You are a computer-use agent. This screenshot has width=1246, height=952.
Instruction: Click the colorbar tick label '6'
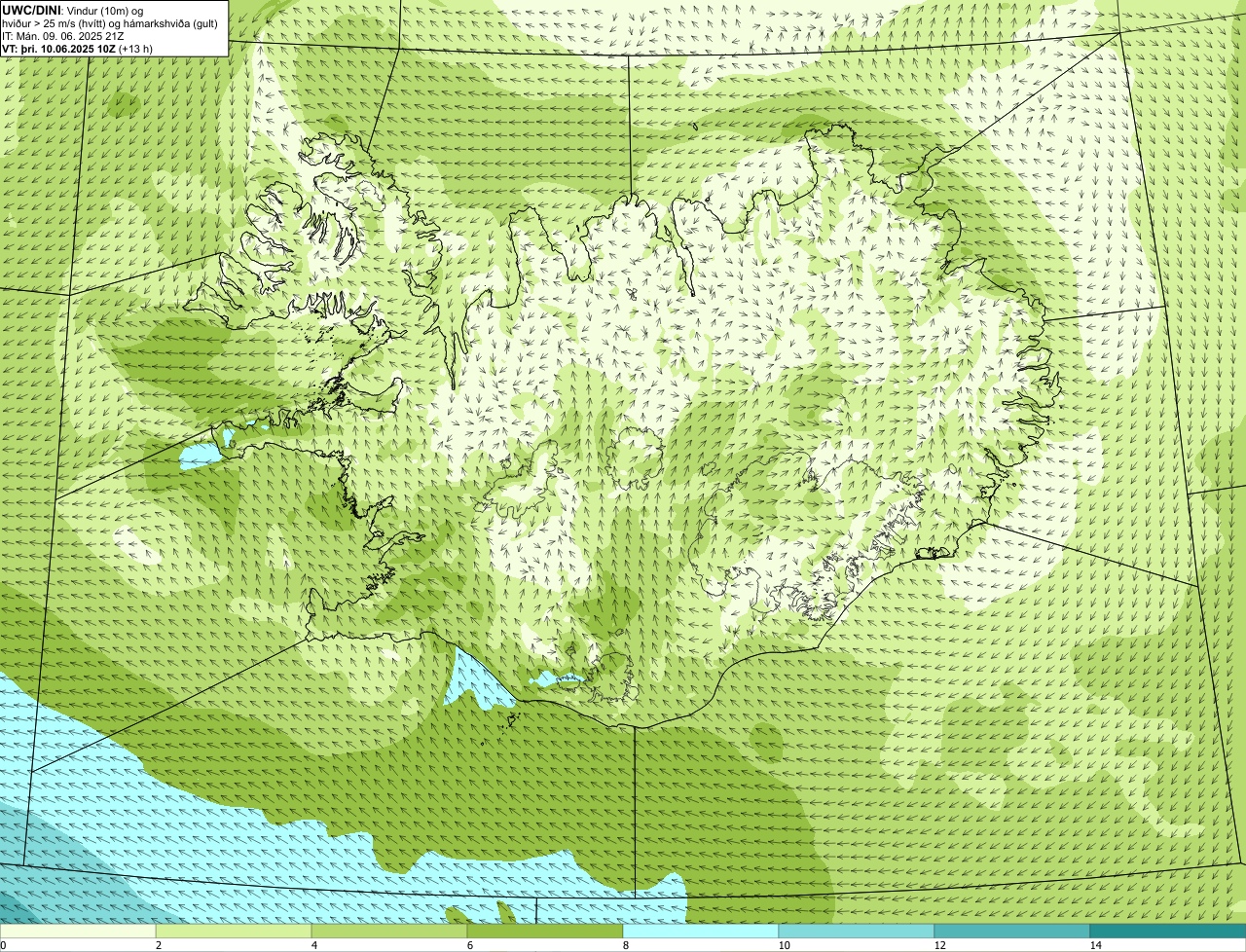click(469, 945)
